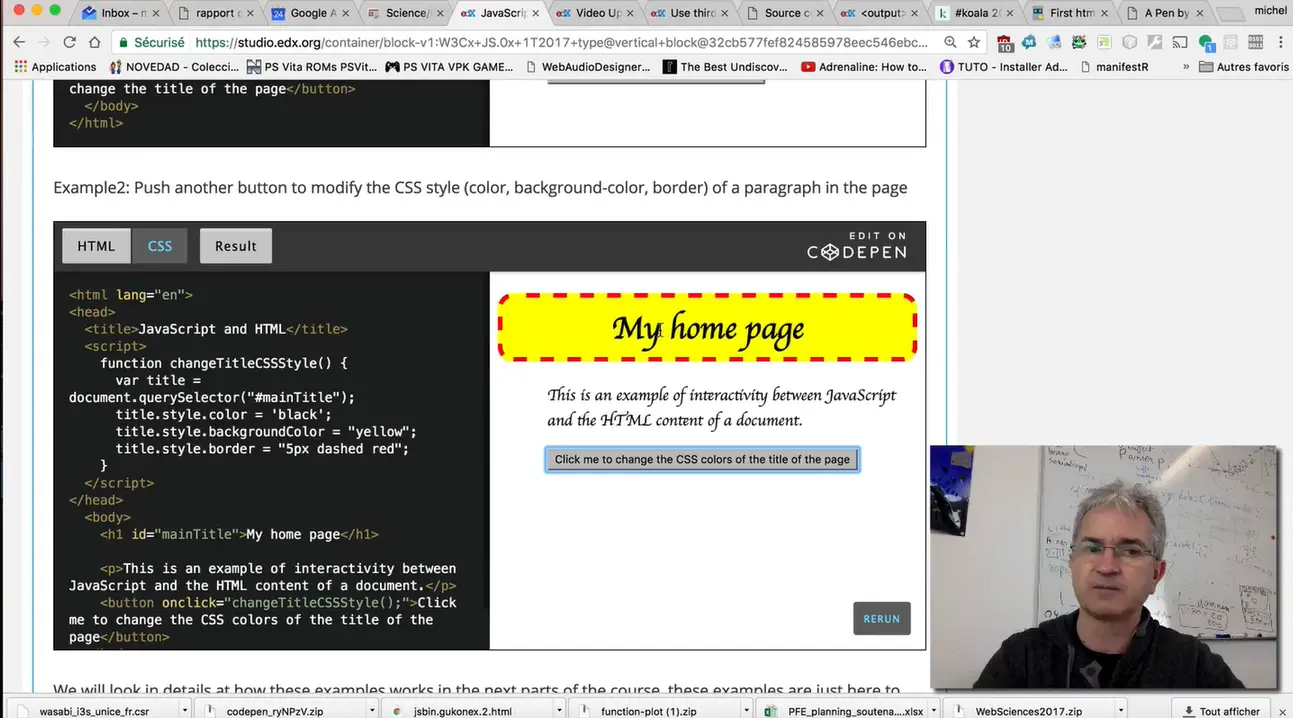This screenshot has height=718, width=1293.
Task: Open the Adrenaline: How to... YouTube bookmark
Action: click(x=865, y=67)
